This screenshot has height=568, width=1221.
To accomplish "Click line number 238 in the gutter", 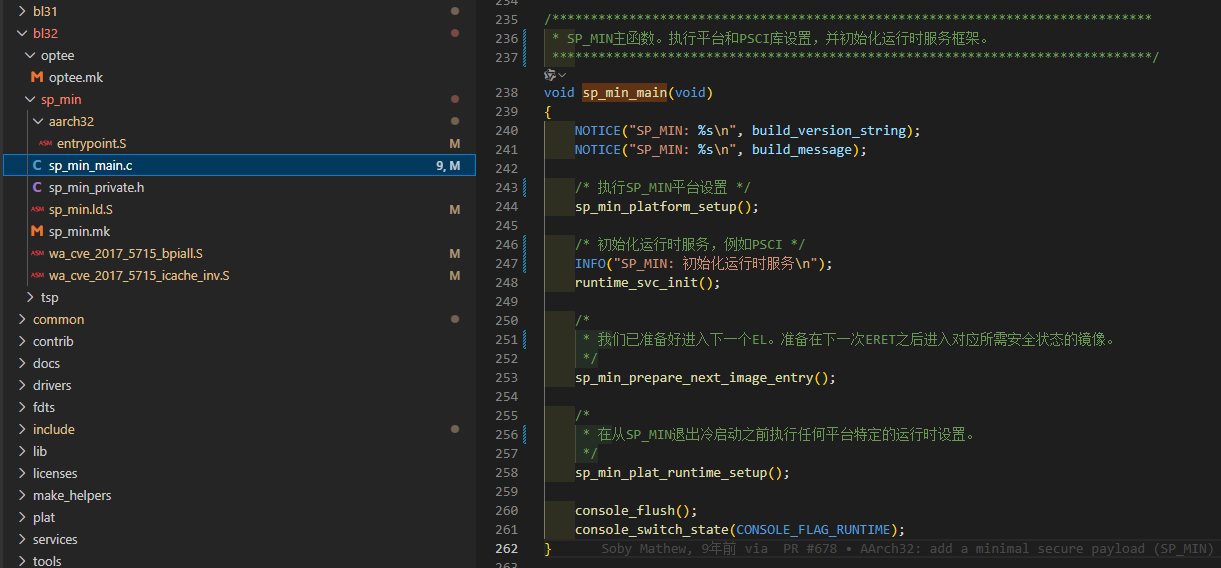I will (x=506, y=92).
